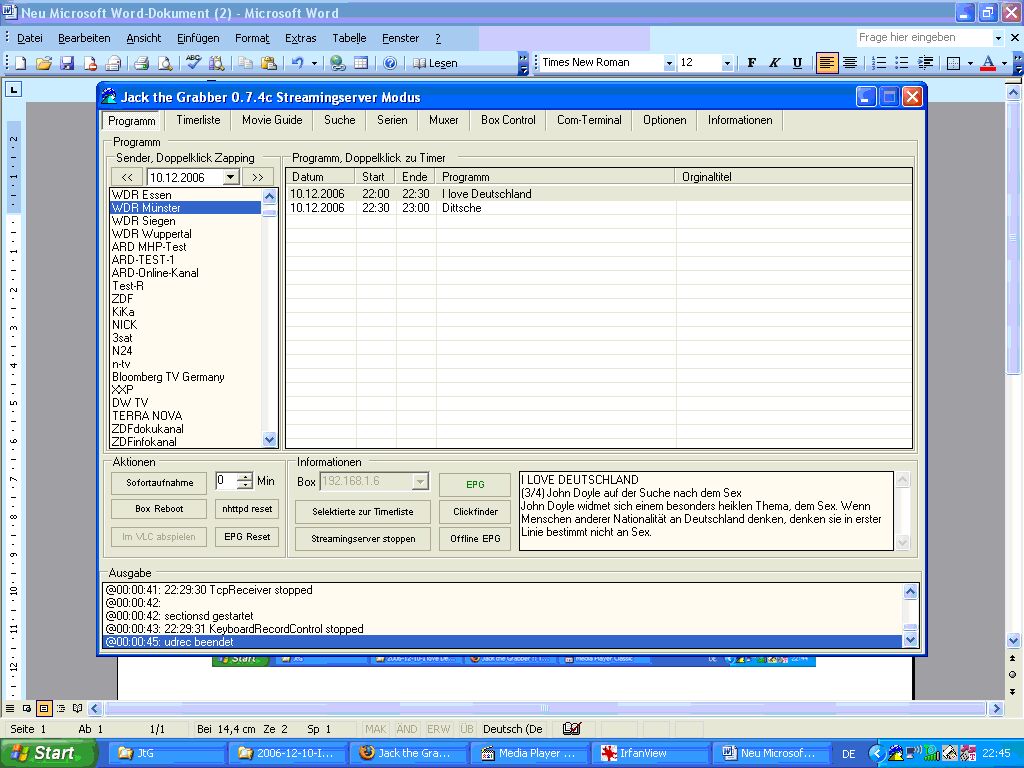The width and height of the screenshot is (1024, 768).
Task: Click the Save icon in Word toolbar
Action: (67, 63)
